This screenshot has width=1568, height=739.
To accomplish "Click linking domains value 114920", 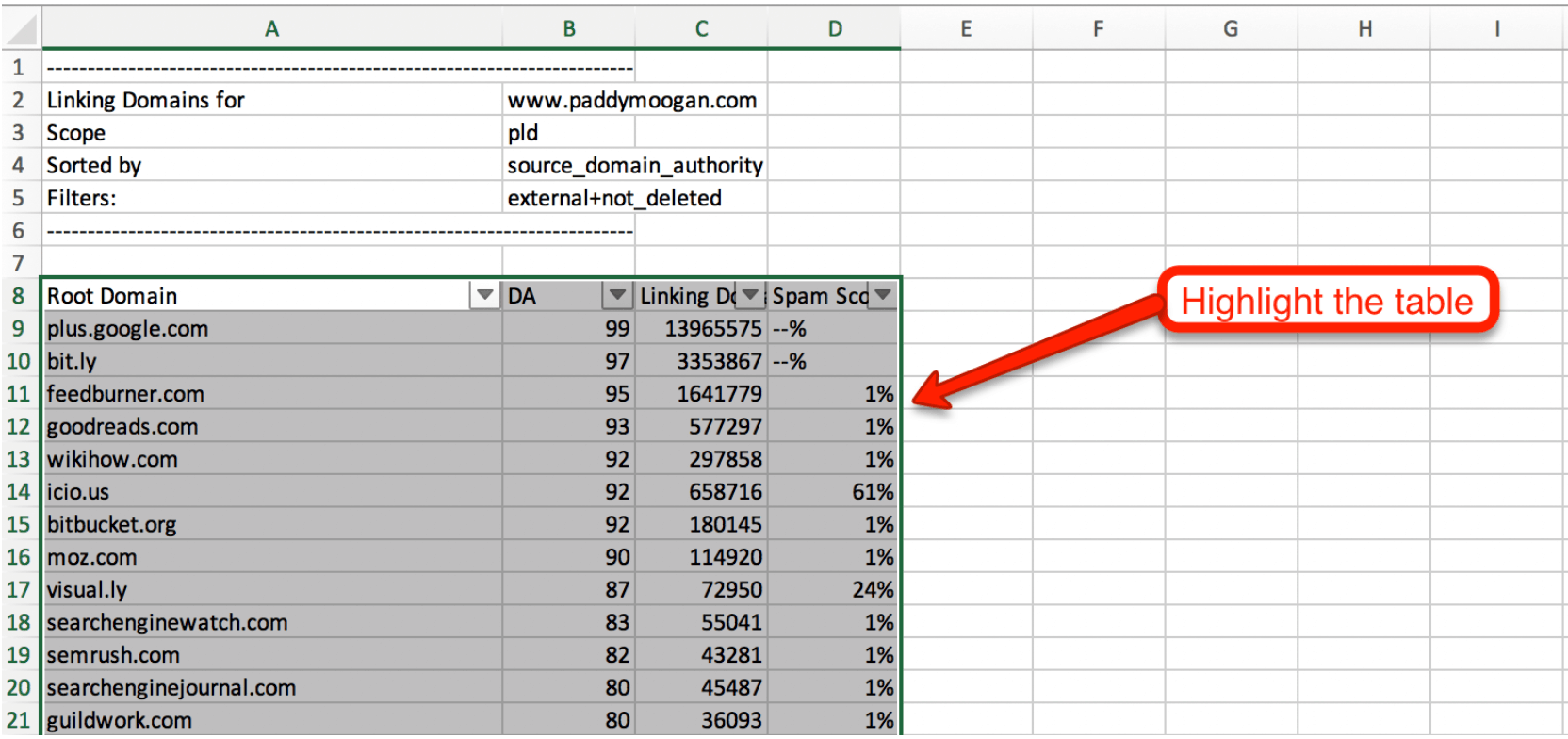I will coord(702,557).
